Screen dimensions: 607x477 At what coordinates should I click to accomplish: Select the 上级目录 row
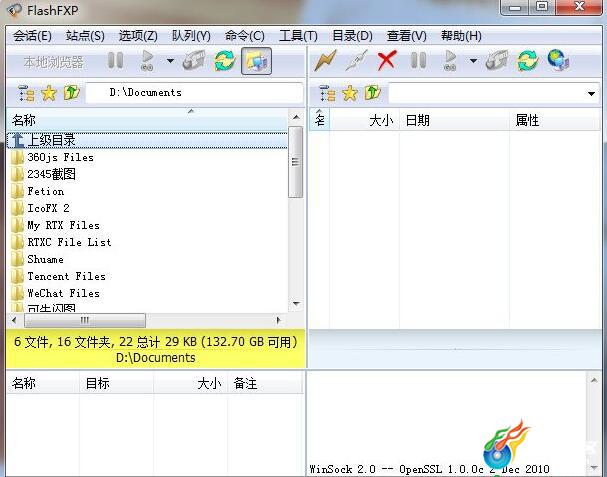[147, 140]
